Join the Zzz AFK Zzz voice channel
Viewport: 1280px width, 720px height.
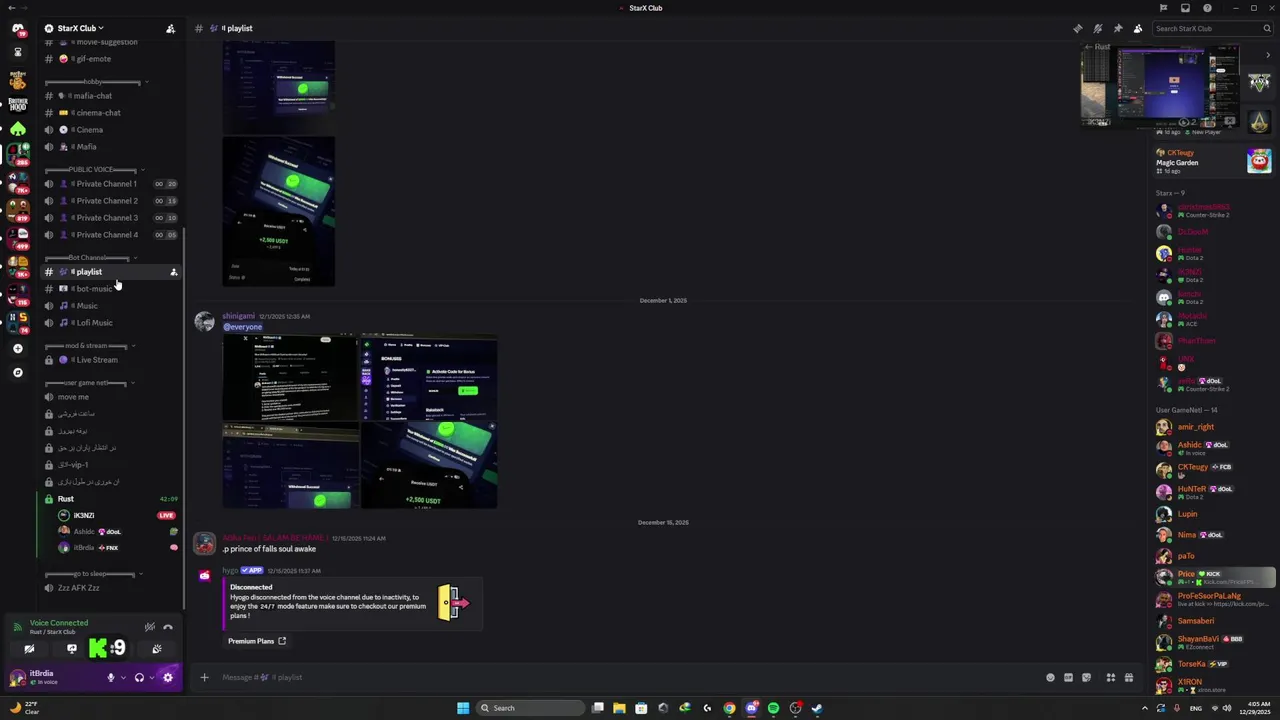tap(110, 588)
